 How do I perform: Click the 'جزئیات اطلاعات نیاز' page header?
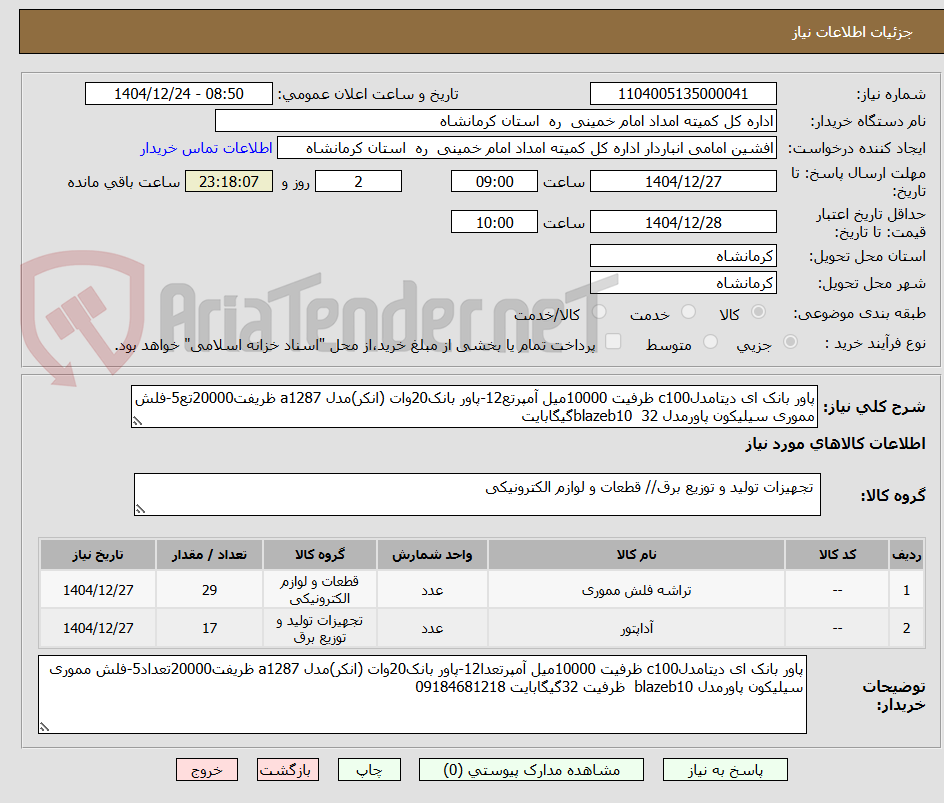(x=852, y=32)
